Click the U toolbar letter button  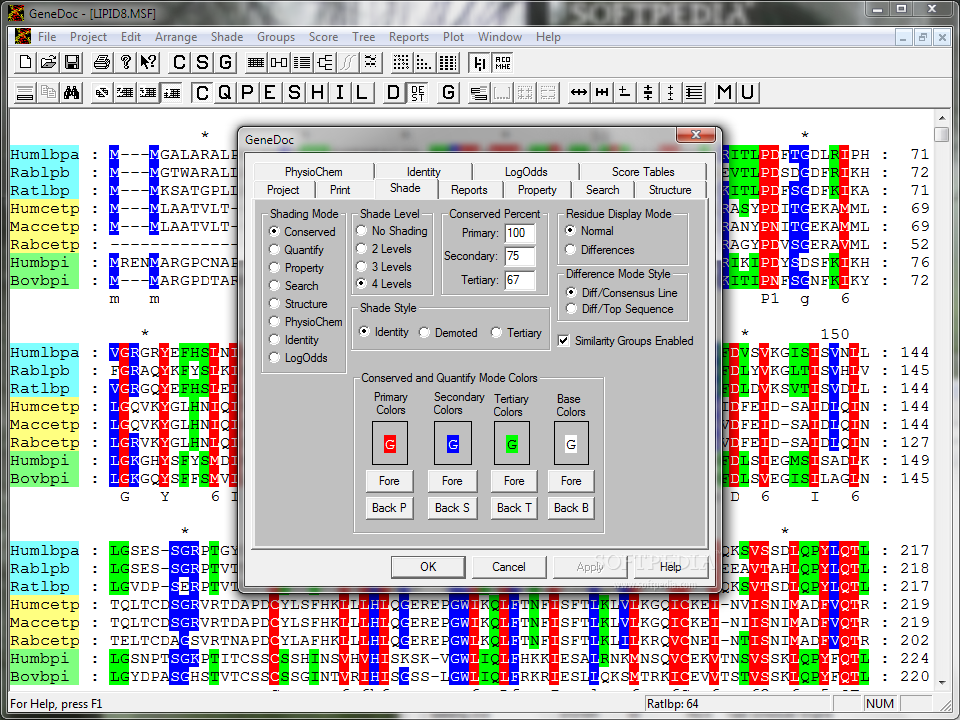point(748,92)
